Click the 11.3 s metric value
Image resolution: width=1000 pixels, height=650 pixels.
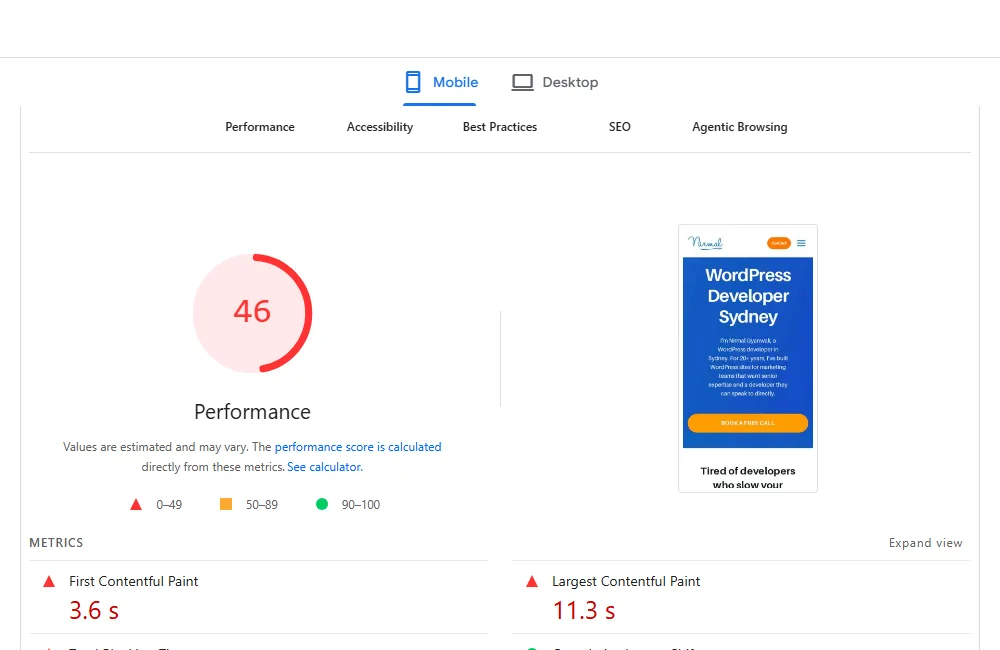(x=584, y=610)
